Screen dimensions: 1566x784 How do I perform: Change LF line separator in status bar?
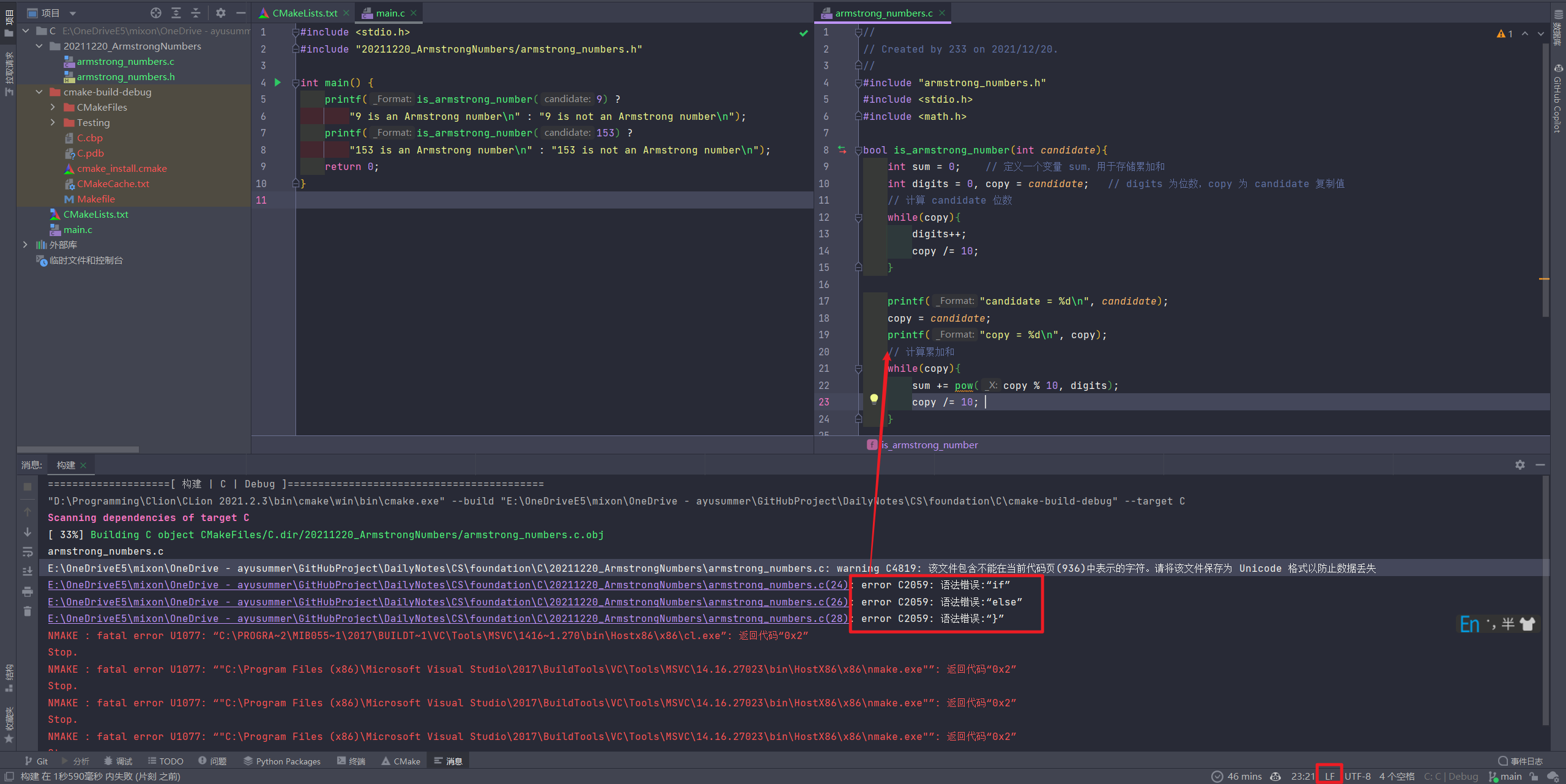click(1330, 776)
